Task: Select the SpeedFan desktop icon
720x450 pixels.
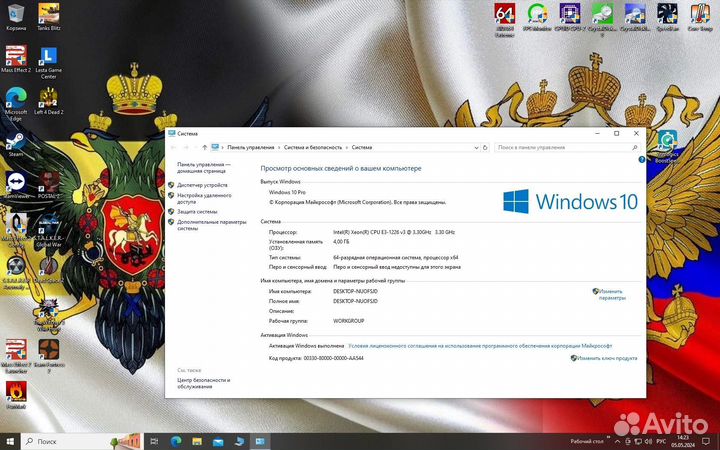Action: coord(667,17)
